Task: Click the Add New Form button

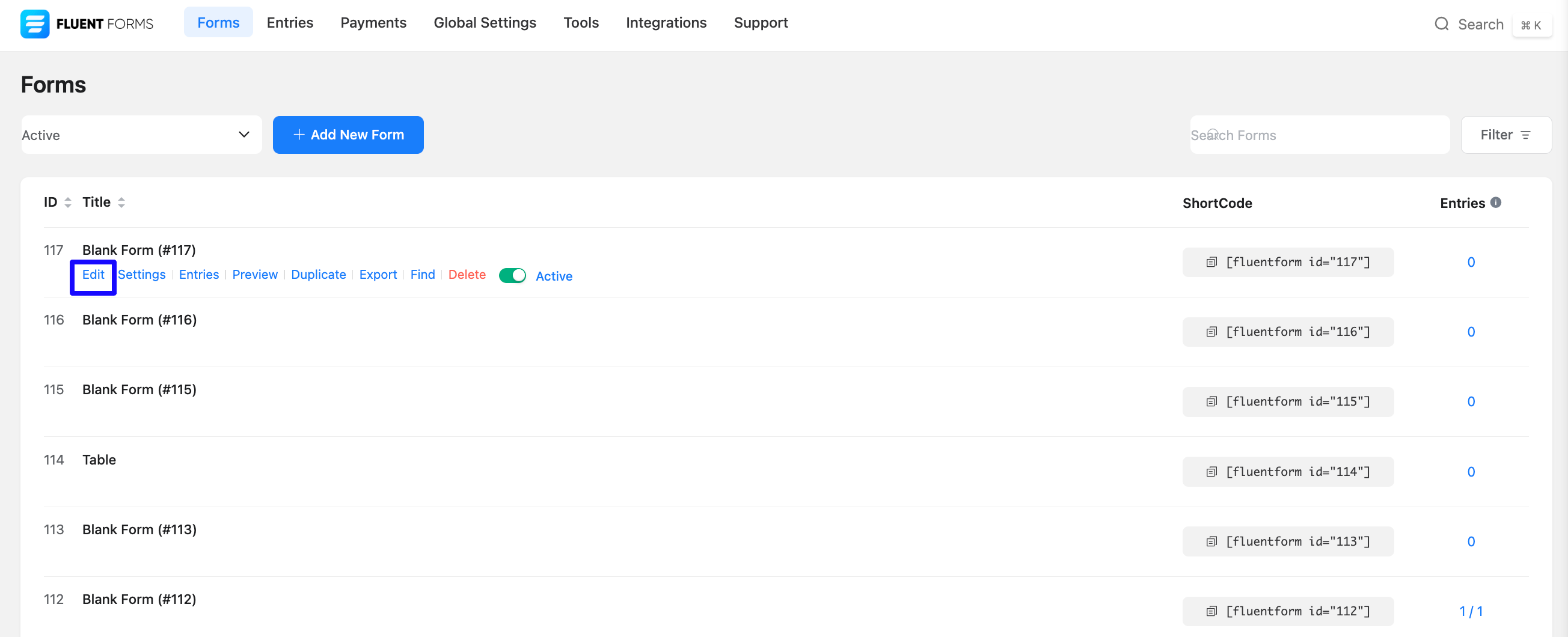Action: click(348, 135)
